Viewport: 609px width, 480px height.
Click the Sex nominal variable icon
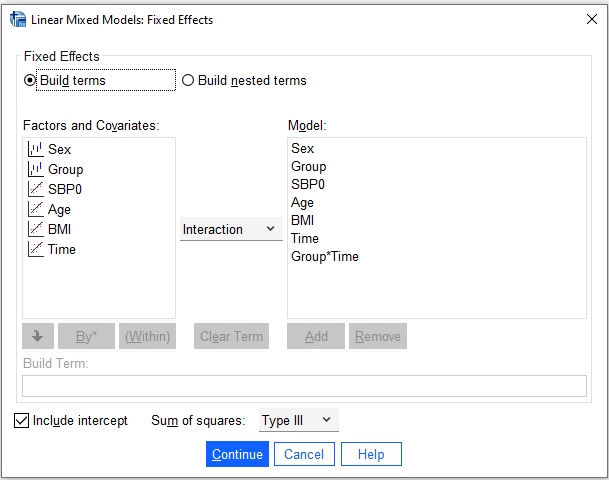(36, 149)
